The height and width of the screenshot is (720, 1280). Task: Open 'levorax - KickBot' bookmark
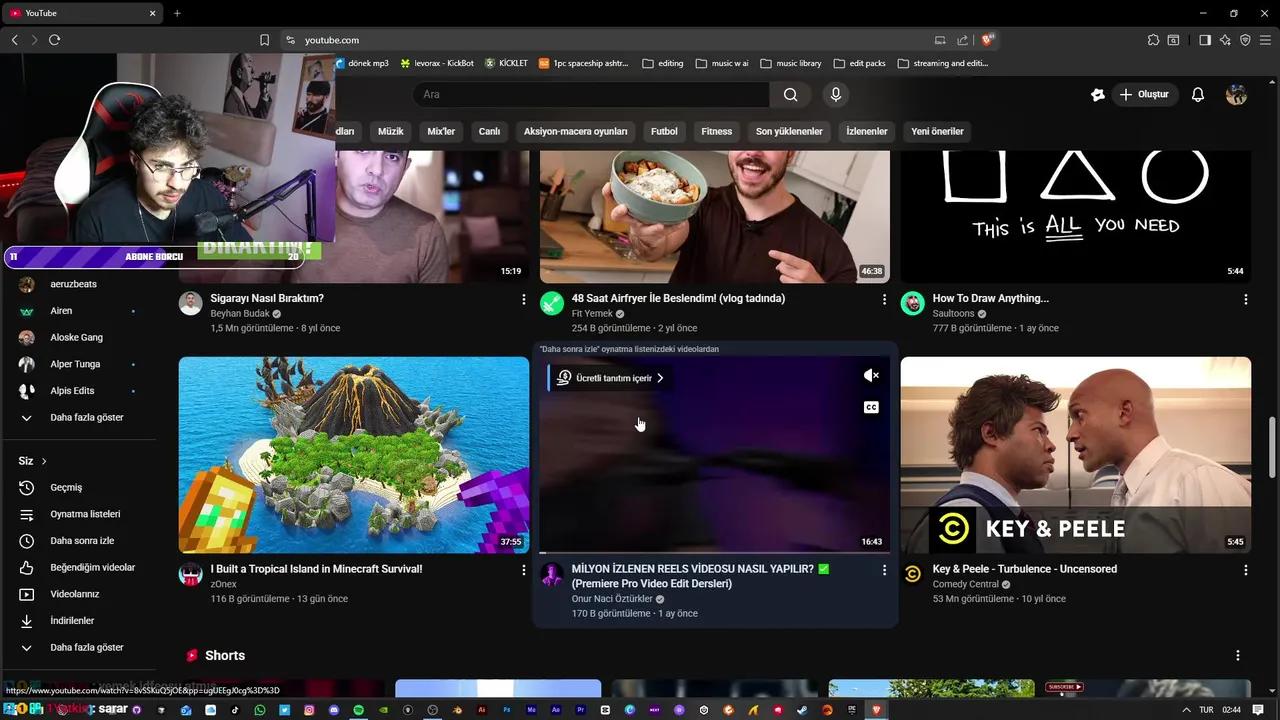[x=437, y=63]
